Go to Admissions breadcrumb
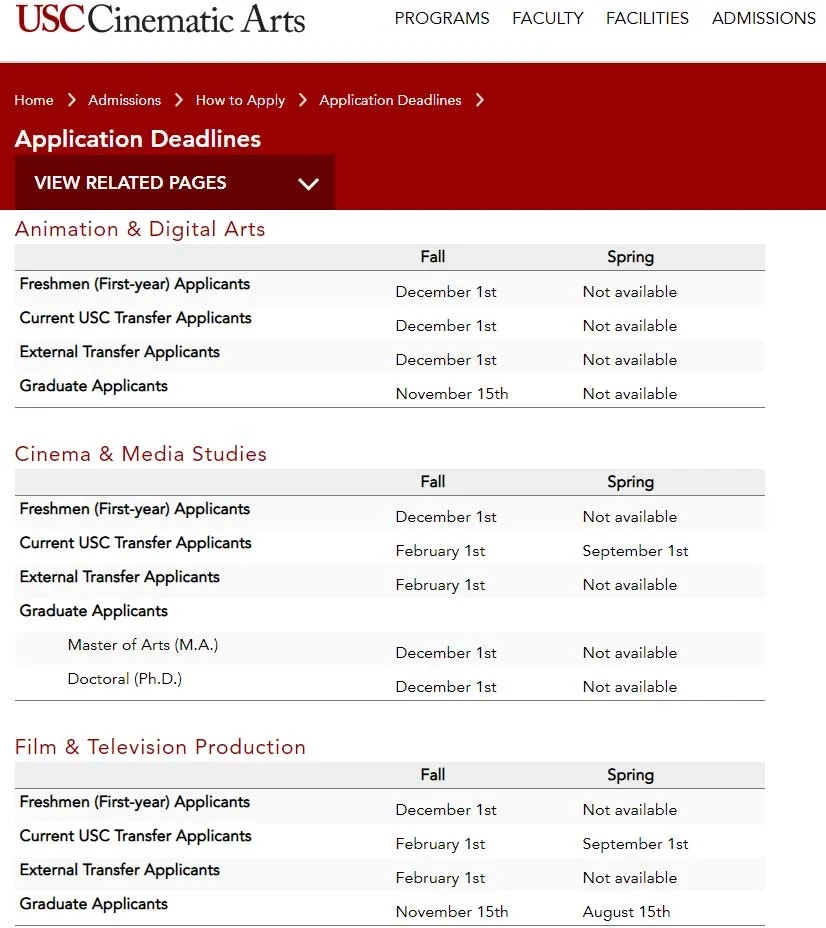This screenshot has height=928, width=826. coord(124,100)
